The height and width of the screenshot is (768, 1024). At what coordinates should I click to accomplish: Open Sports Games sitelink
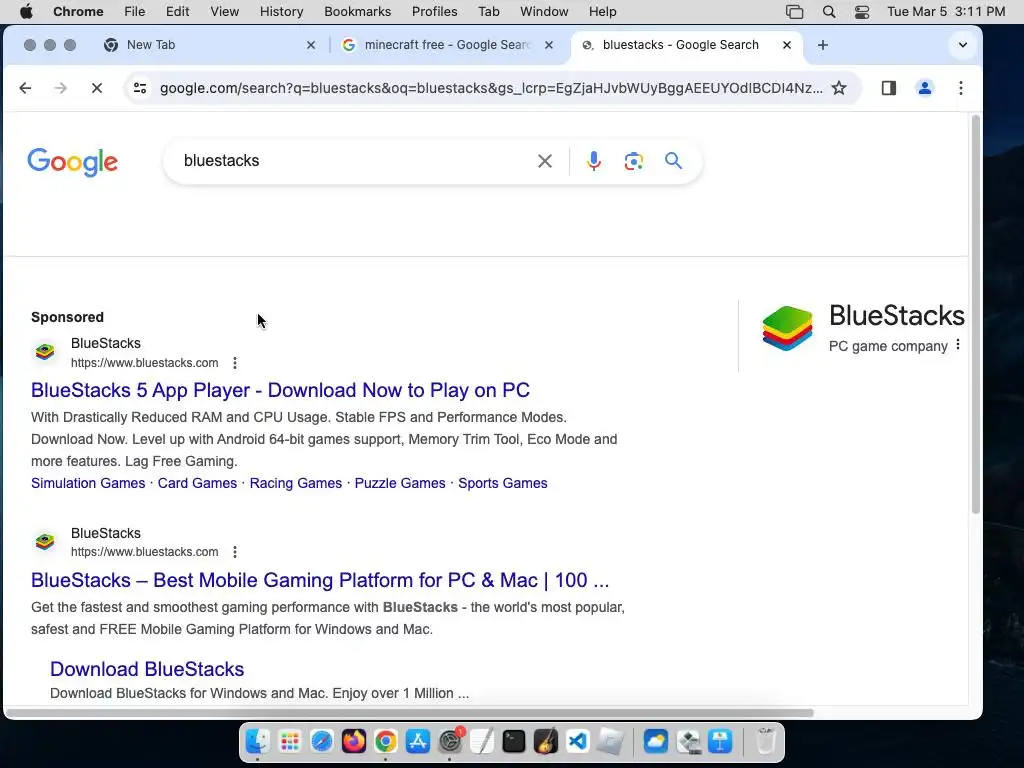coord(503,483)
